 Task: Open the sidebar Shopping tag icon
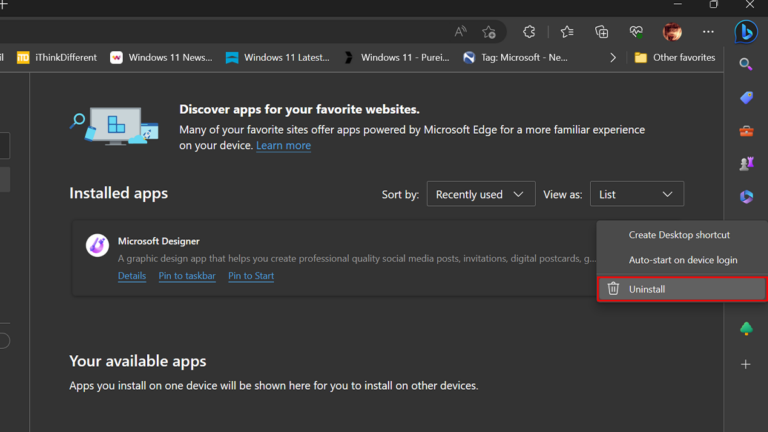pyautogui.click(x=746, y=97)
